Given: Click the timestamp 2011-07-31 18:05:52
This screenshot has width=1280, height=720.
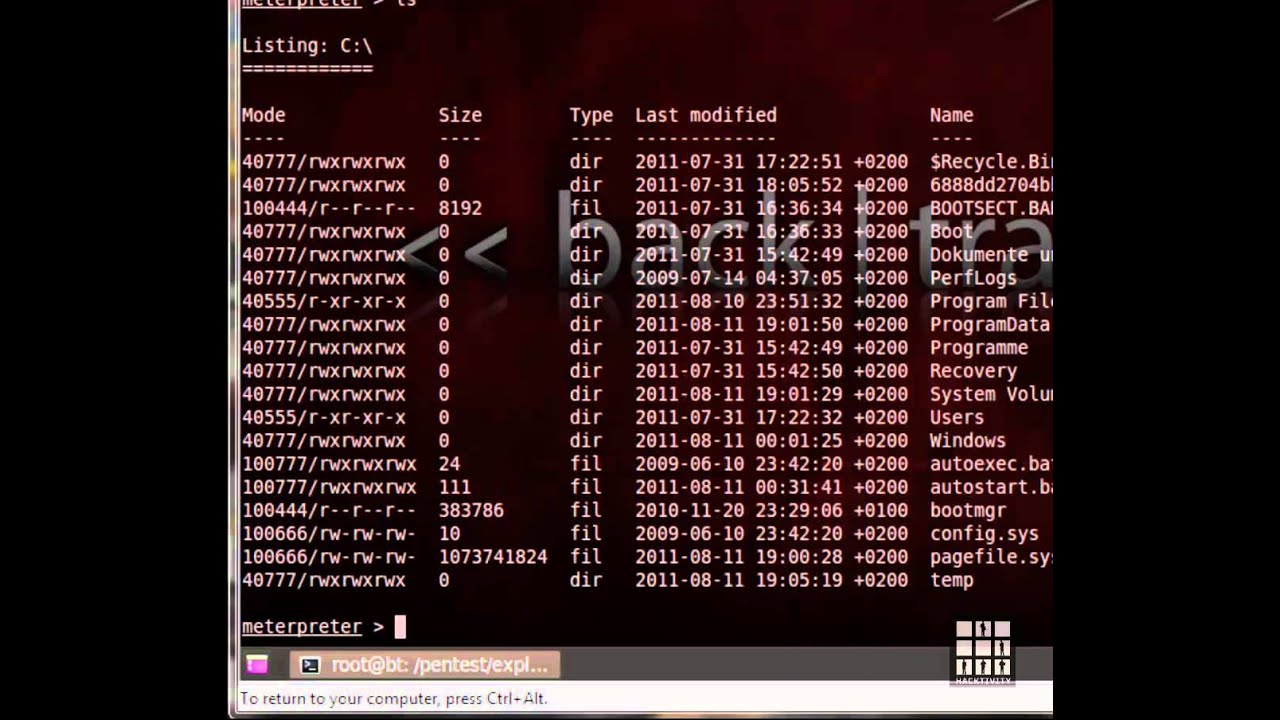Looking at the screenshot, I should pyautogui.click(x=739, y=185).
